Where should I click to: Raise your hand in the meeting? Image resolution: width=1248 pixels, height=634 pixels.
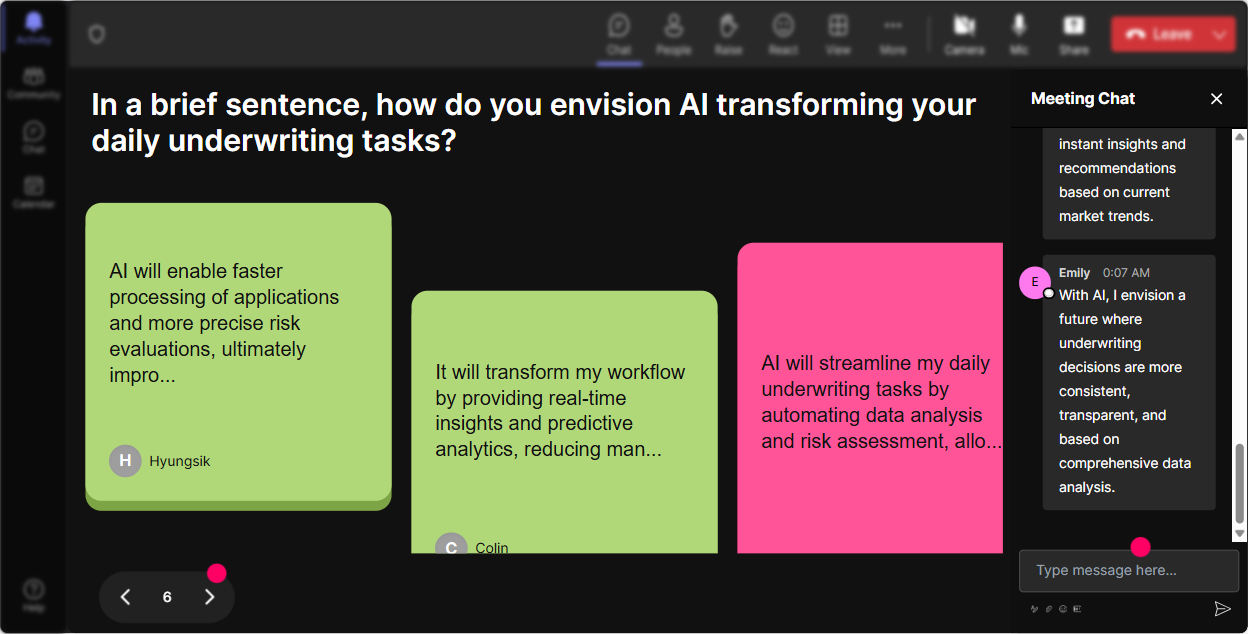(x=728, y=33)
